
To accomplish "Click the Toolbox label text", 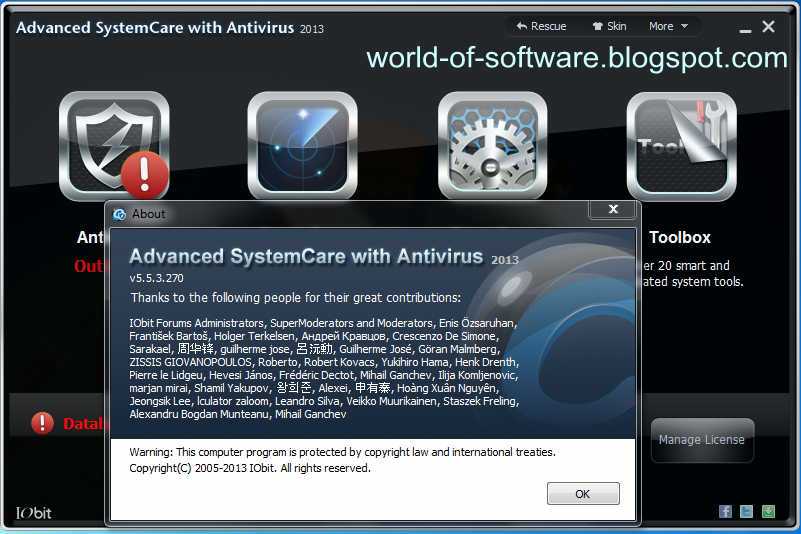I will (680, 237).
